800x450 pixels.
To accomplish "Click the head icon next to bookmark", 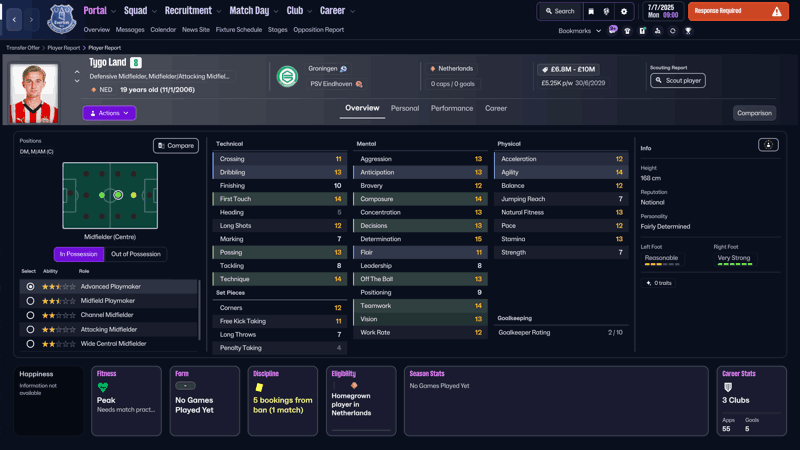I will point(606,11).
